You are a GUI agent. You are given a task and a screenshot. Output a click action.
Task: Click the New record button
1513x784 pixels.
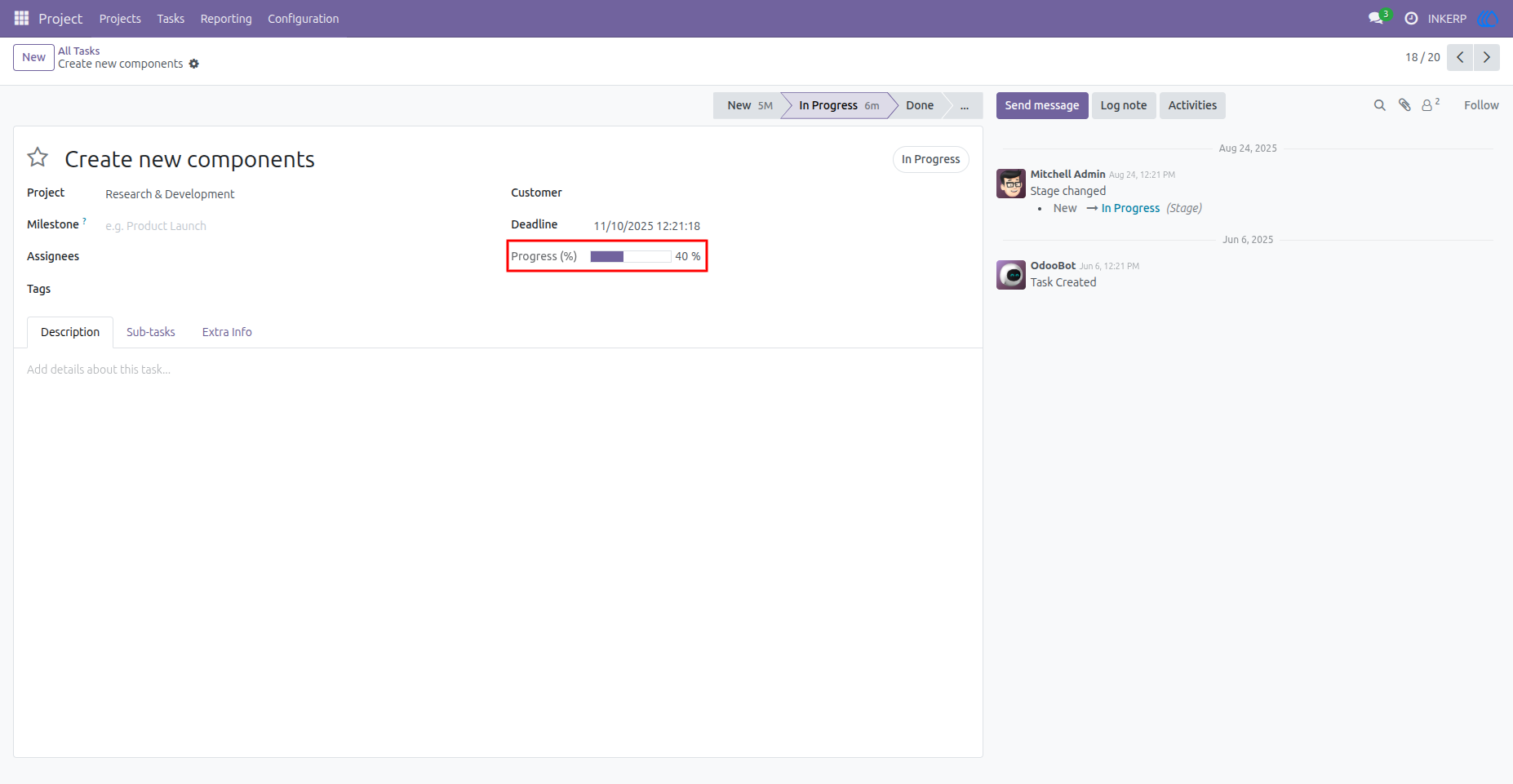(33, 57)
